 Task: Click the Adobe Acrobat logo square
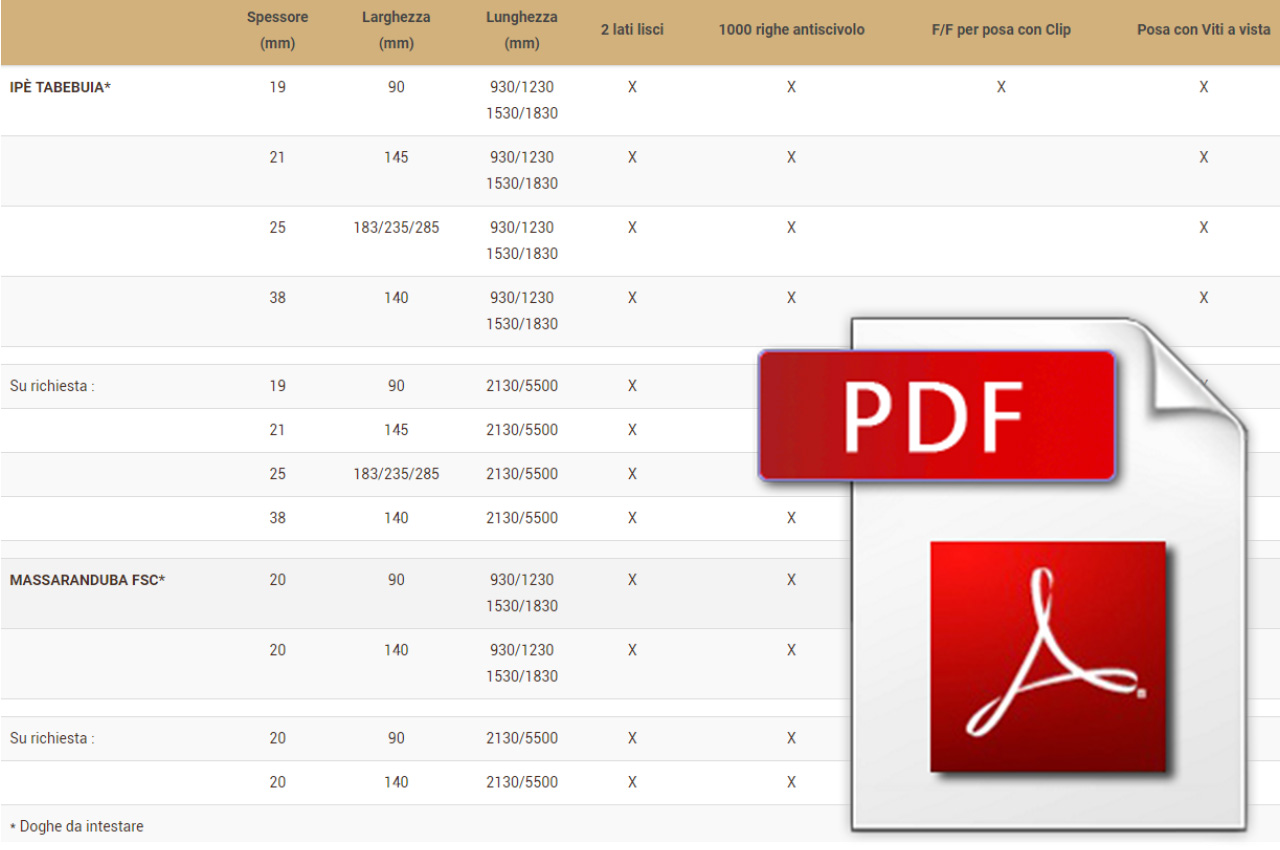(x=1048, y=657)
